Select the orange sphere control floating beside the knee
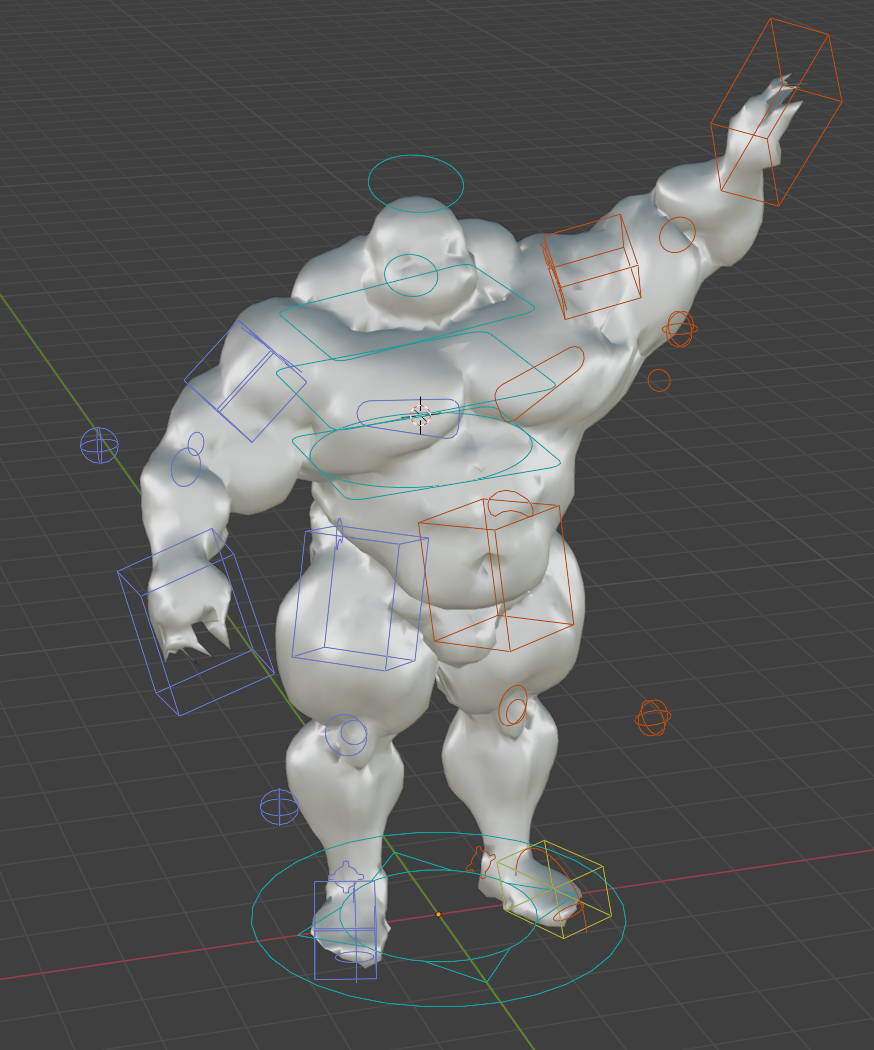The width and height of the screenshot is (874, 1050). pos(653,718)
